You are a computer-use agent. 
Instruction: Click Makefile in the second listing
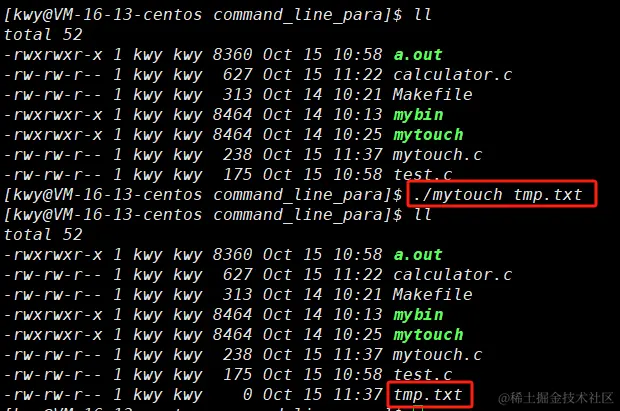[x=433, y=295]
